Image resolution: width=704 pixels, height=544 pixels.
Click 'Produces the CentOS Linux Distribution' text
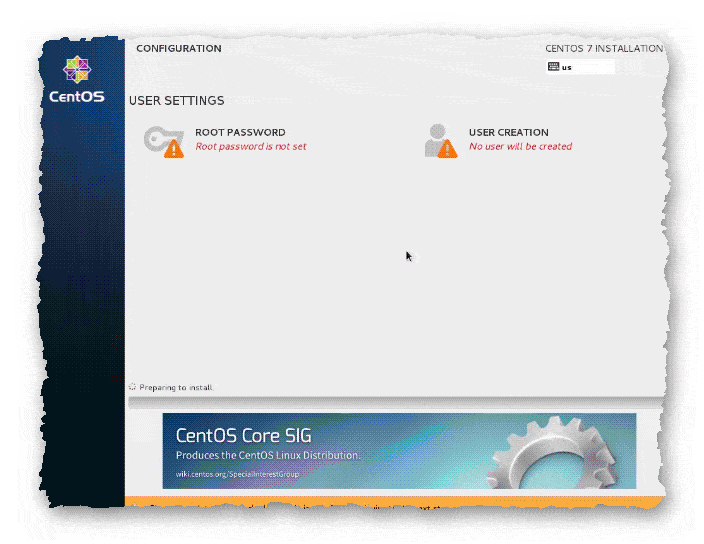point(268,455)
